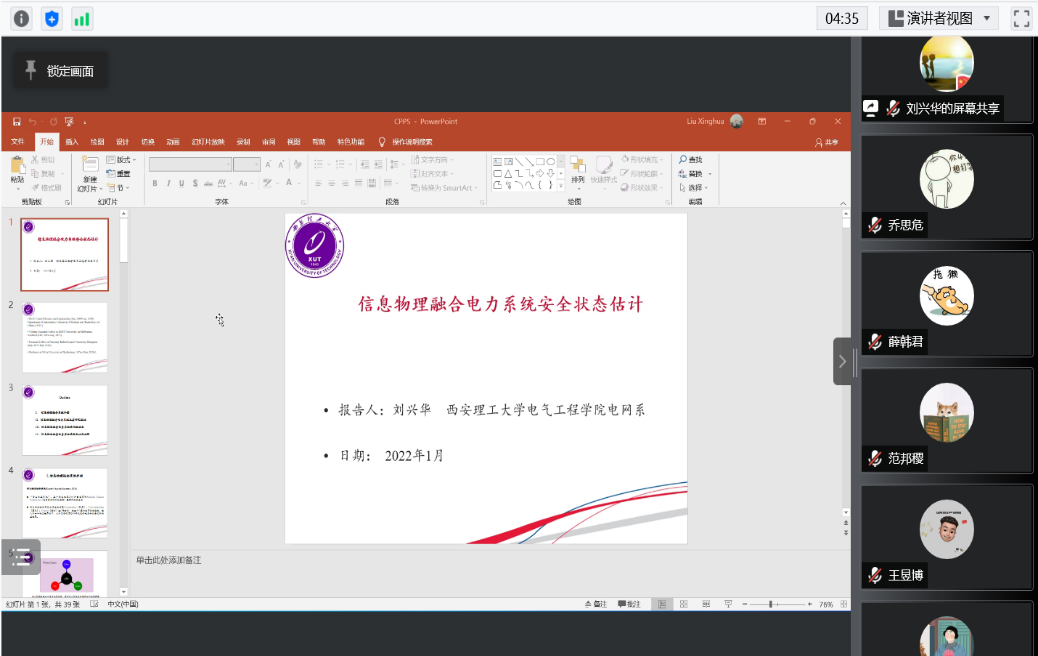
Task: Click the blue security shield icon
Action: (x=51, y=18)
